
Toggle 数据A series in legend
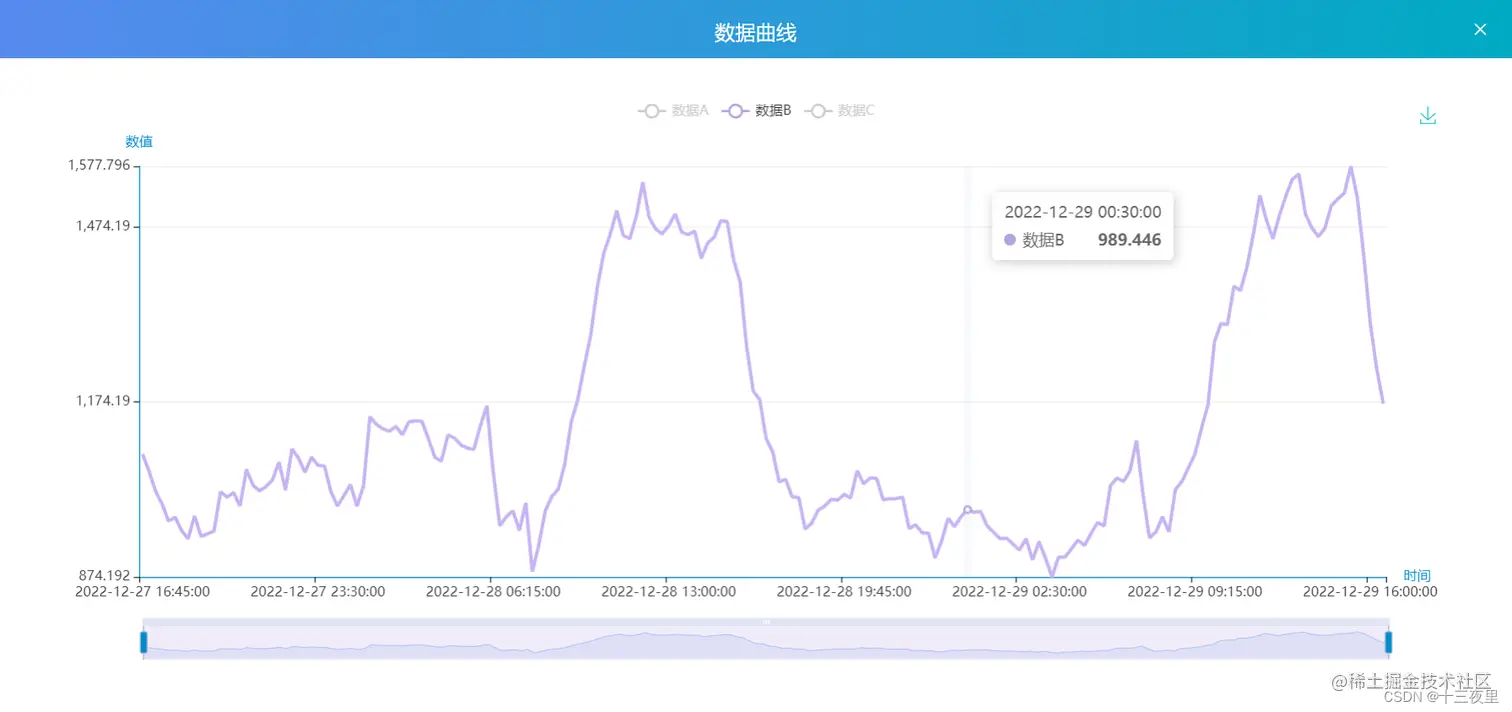pos(673,111)
